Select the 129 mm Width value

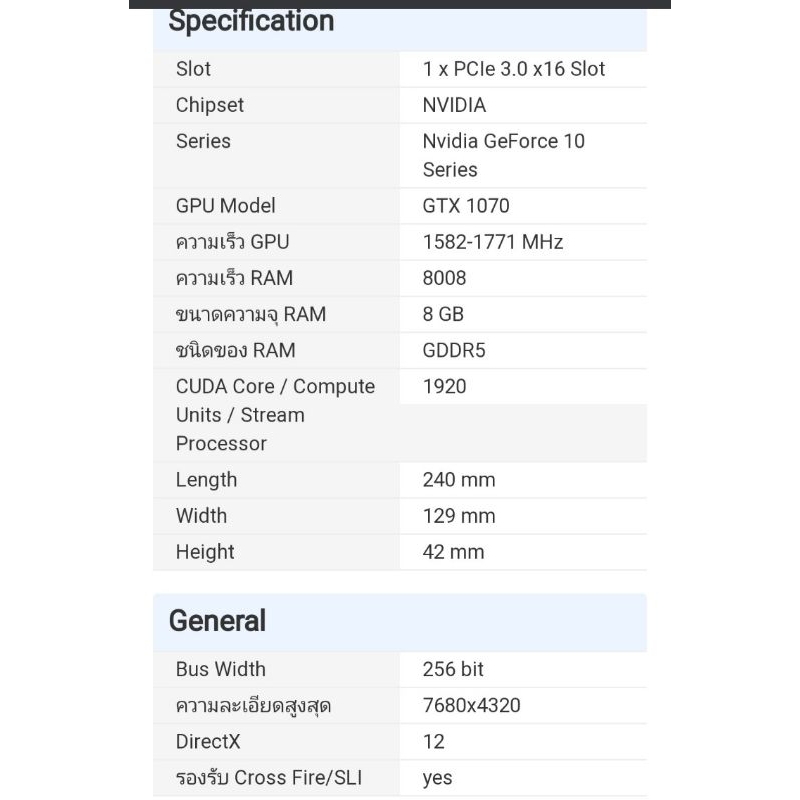[x=459, y=516]
